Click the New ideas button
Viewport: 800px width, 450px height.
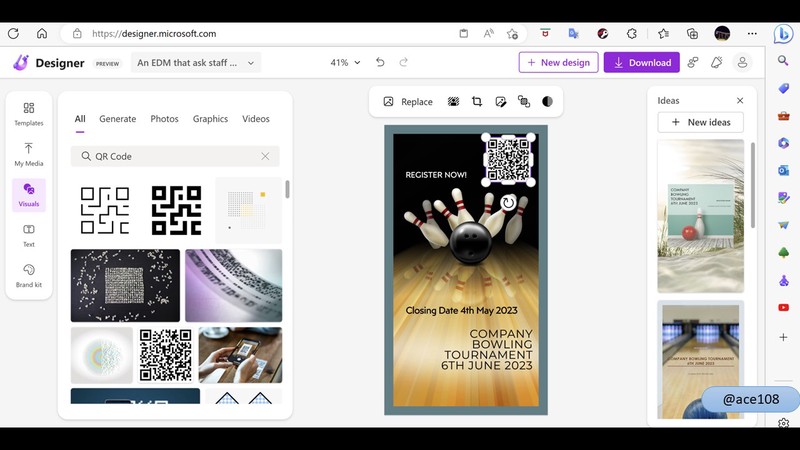(701, 122)
